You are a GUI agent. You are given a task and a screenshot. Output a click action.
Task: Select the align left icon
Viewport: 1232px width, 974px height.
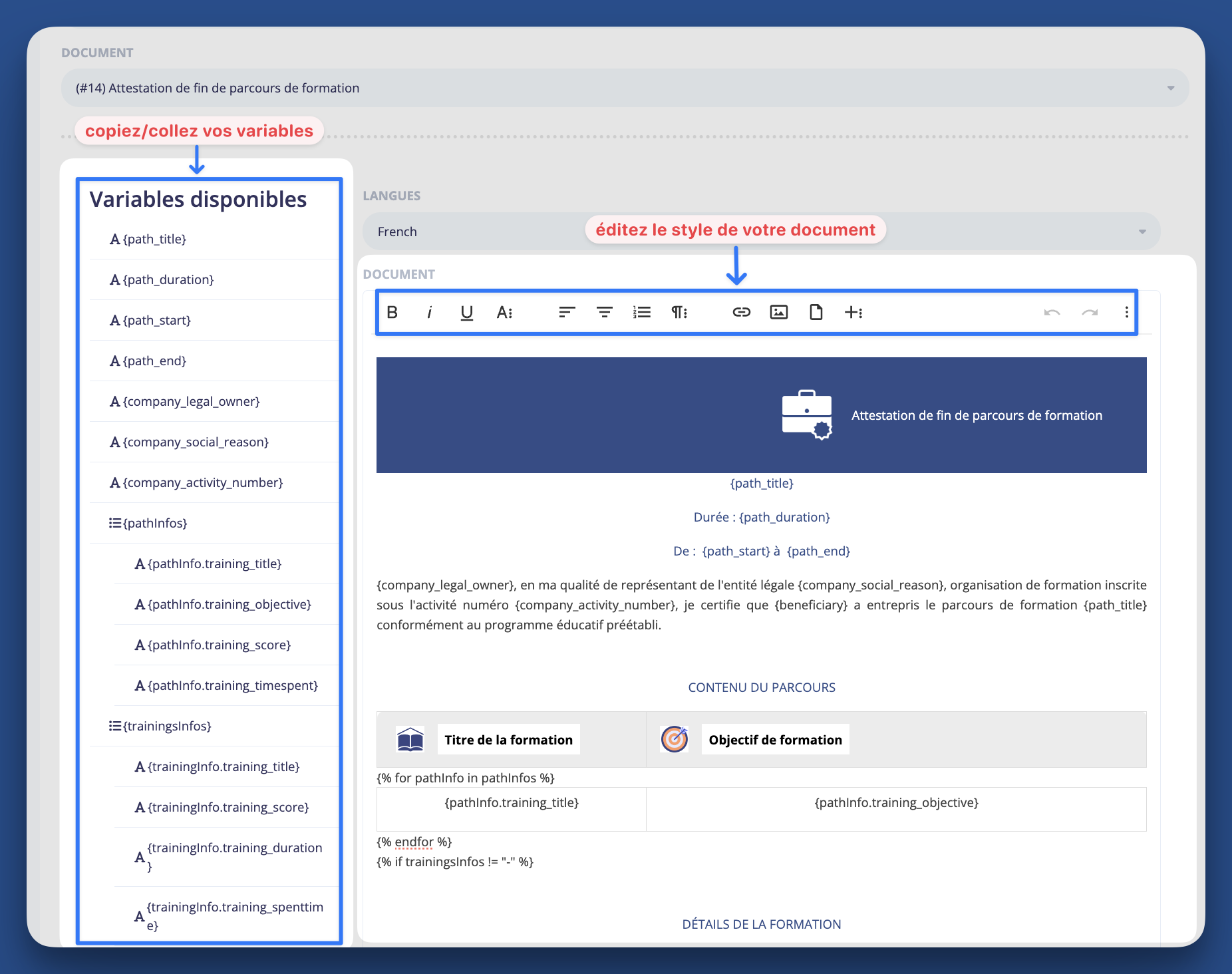(565, 311)
